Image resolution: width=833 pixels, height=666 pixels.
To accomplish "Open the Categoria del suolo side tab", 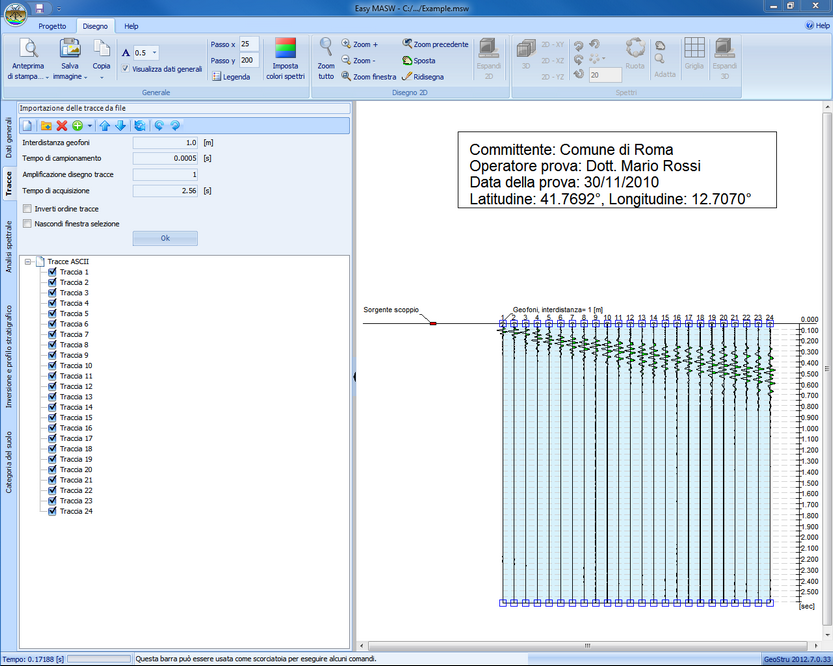I will [x=8, y=462].
